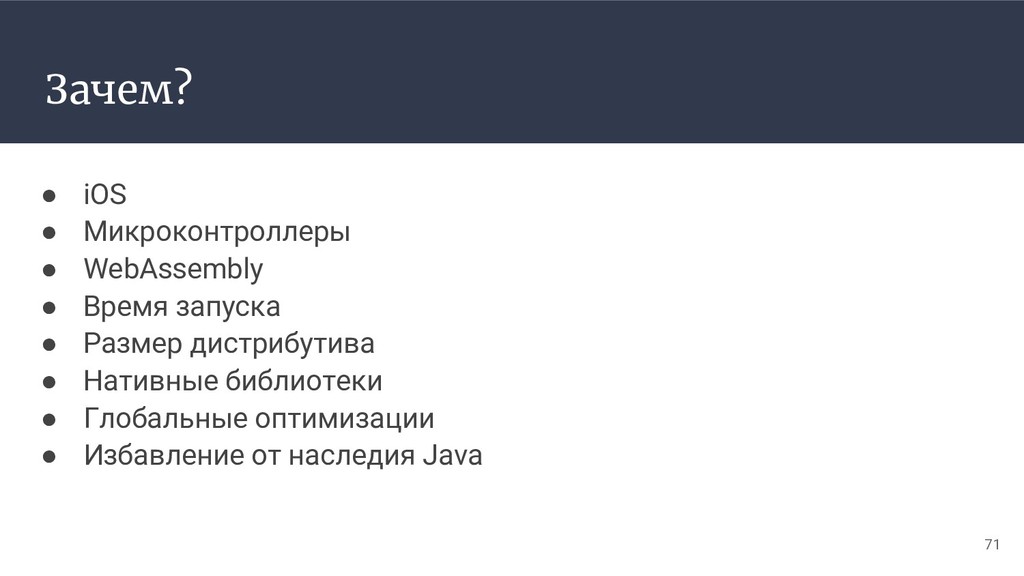The width and height of the screenshot is (1024, 576).
Task: Click the "Избавление от наследия Java" text
Action: pos(283,456)
